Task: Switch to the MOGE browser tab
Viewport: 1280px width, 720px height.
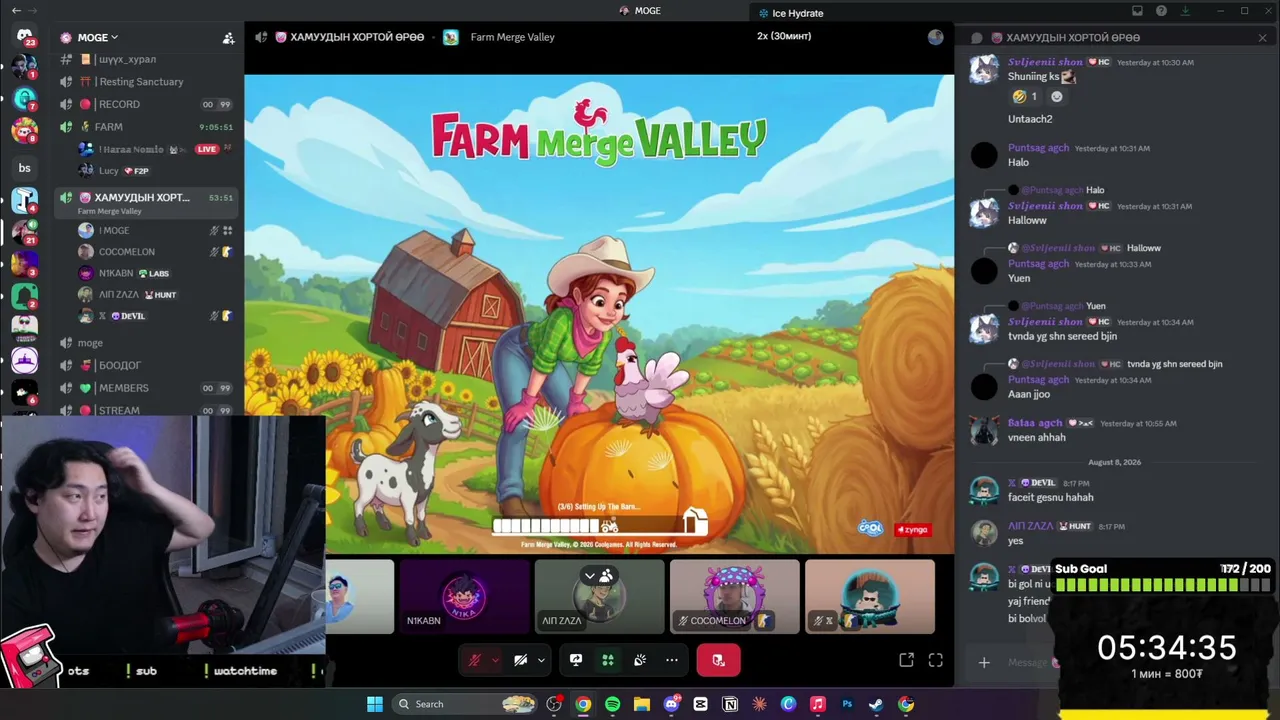Action: pos(640,11)
